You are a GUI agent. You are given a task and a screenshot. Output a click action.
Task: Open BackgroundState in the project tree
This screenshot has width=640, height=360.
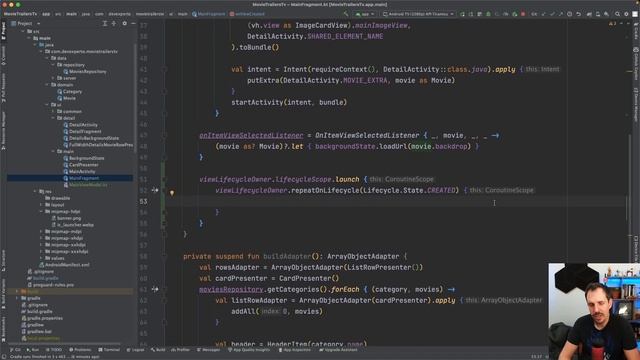(x=84, y=158)
